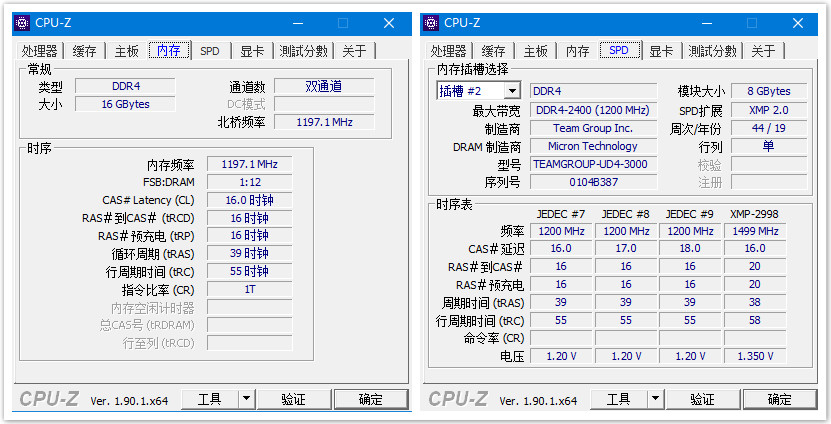
Task: Open 处理器 tab in right window
Action: click(449, 51)
